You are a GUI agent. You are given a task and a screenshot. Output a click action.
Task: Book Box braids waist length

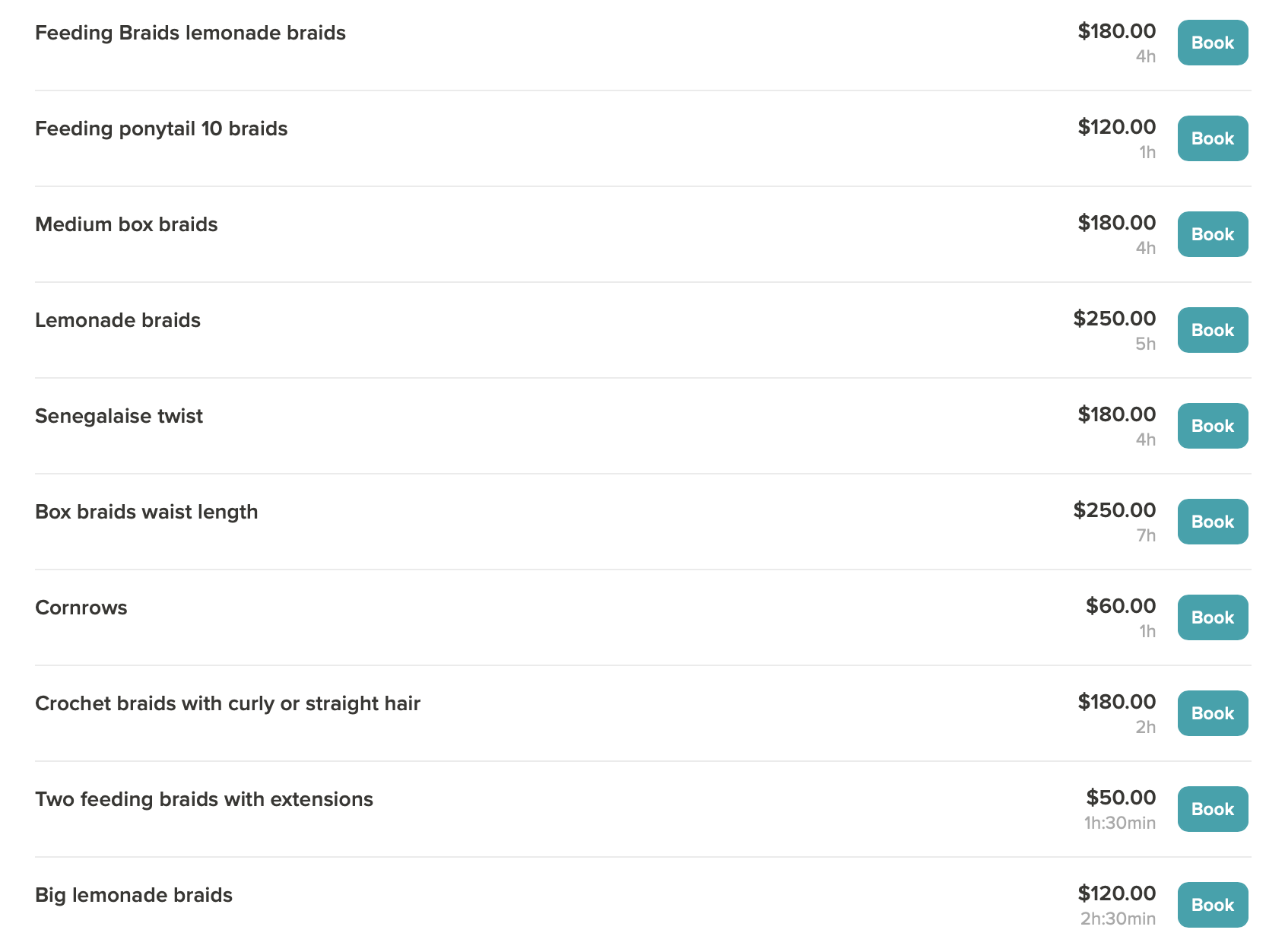[1213, 522]
